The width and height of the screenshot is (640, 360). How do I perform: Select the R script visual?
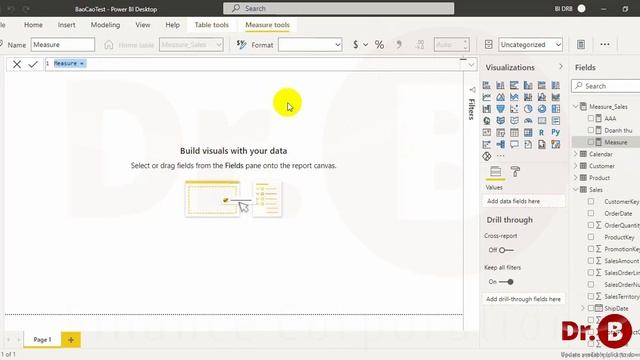(542, 133)
